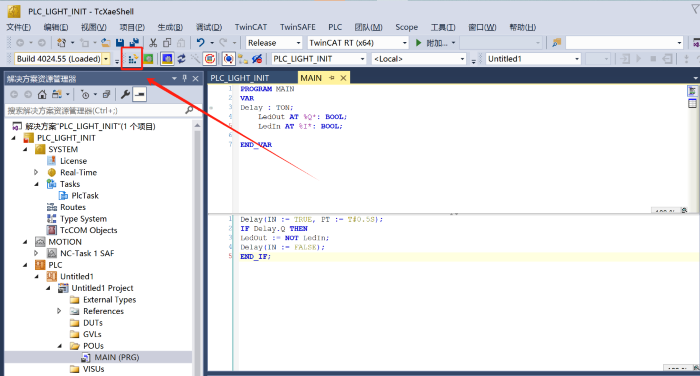
Task: Close the MAIN editor tab
Action: [343, 78]
